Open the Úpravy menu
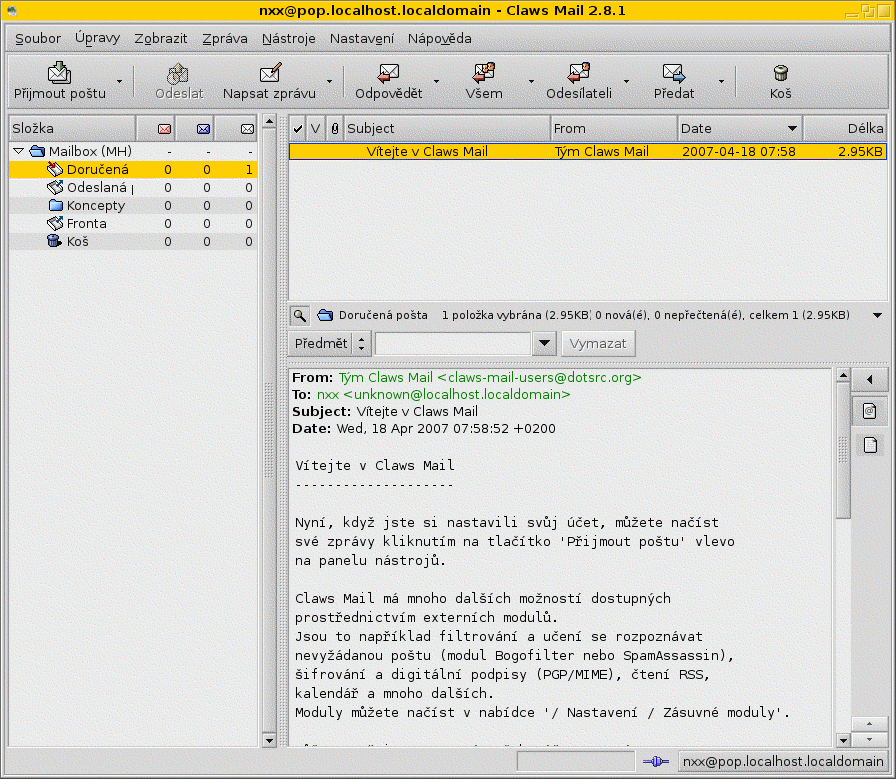896x779 pixels. pos(97,38)
